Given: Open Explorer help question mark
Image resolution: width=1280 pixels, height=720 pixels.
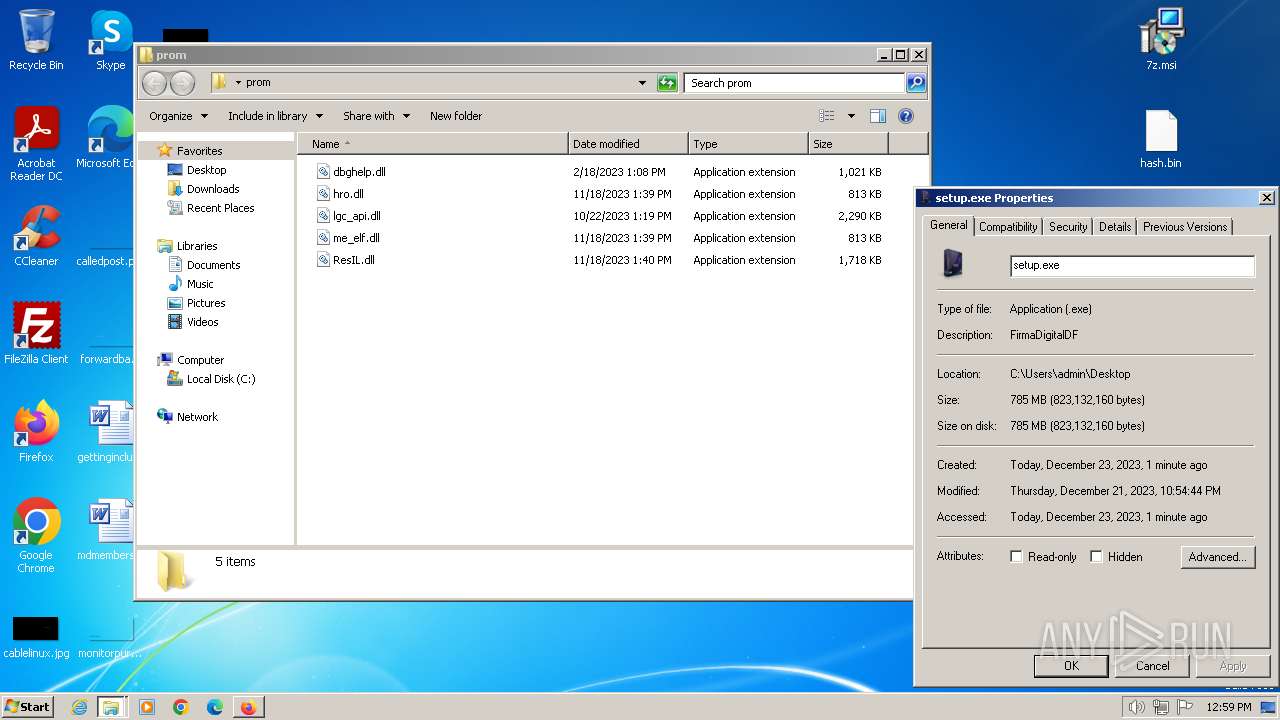Looking at the screenshot, I should (906, 116).
